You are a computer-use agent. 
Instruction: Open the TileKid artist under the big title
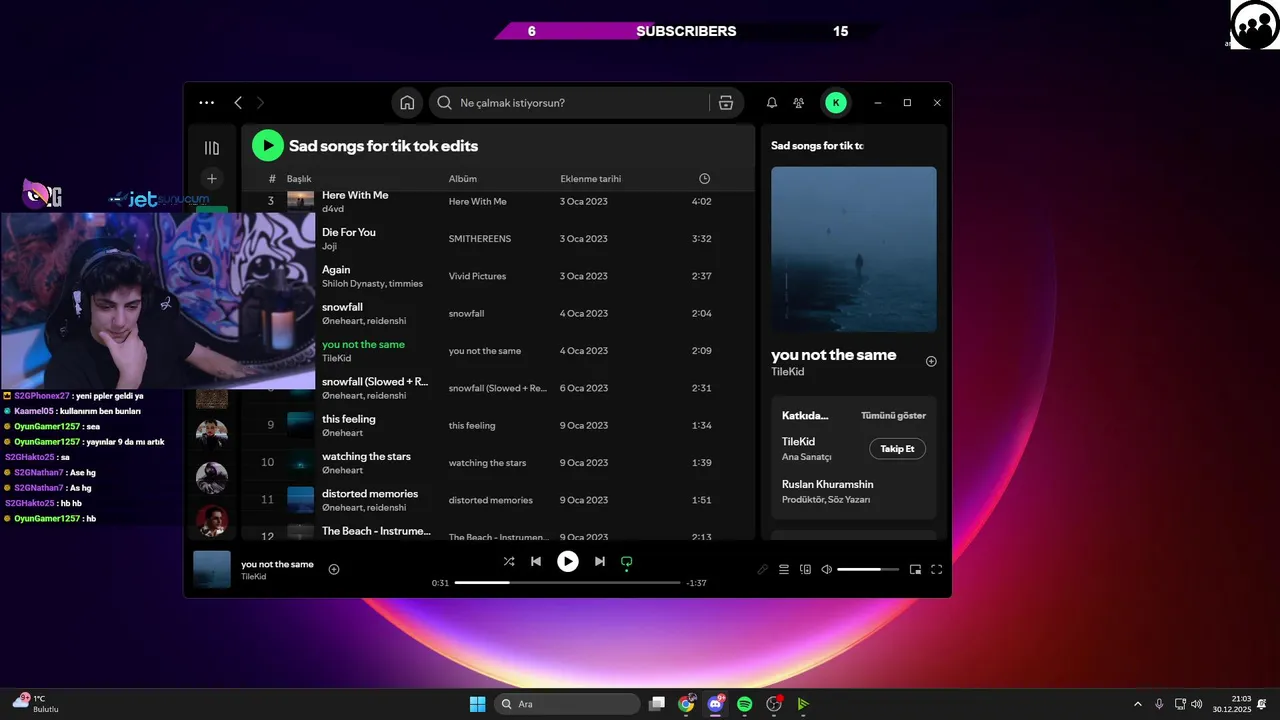pyautogui.click(x=787, y=372)
